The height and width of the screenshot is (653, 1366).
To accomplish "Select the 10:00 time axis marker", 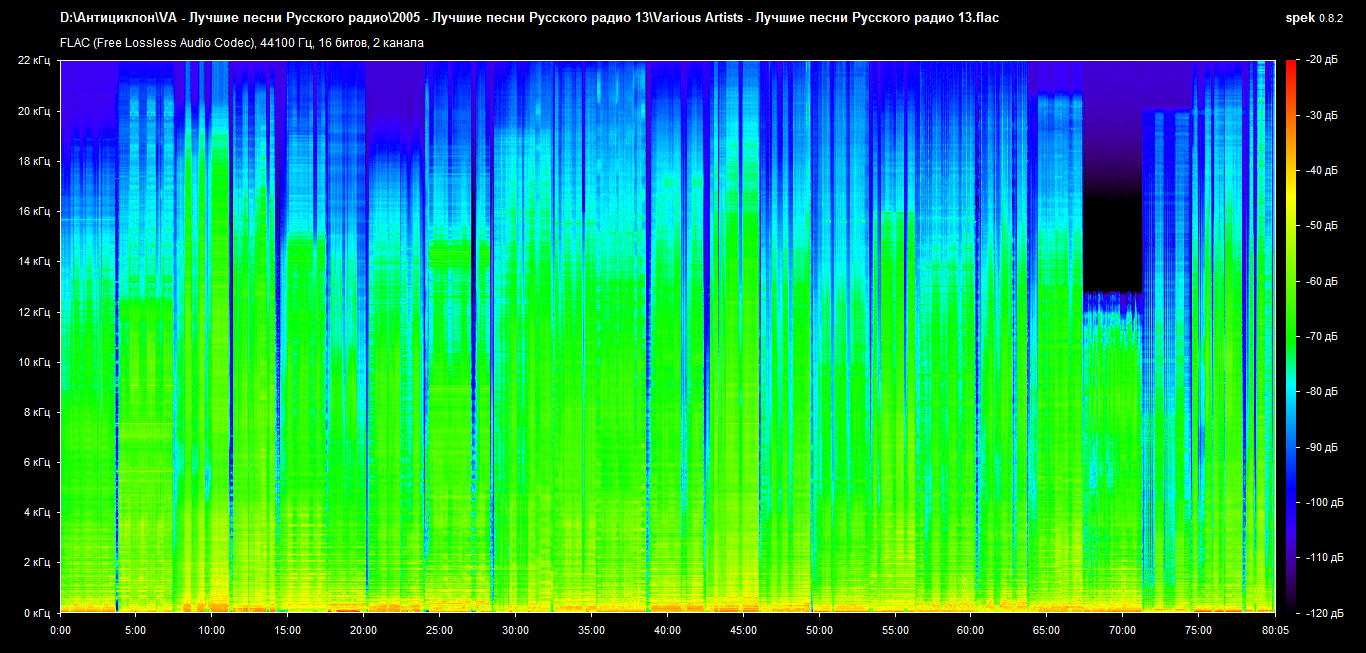I will pos(211,630).
